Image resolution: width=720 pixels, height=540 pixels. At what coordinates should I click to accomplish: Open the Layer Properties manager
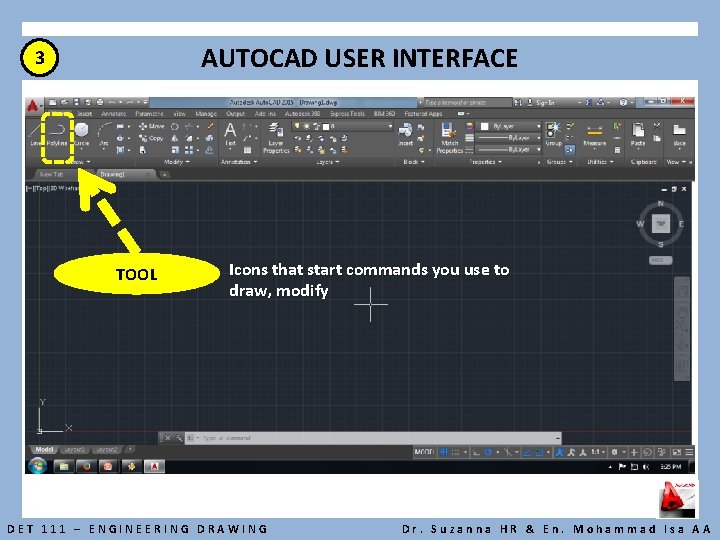pos(276,138)
